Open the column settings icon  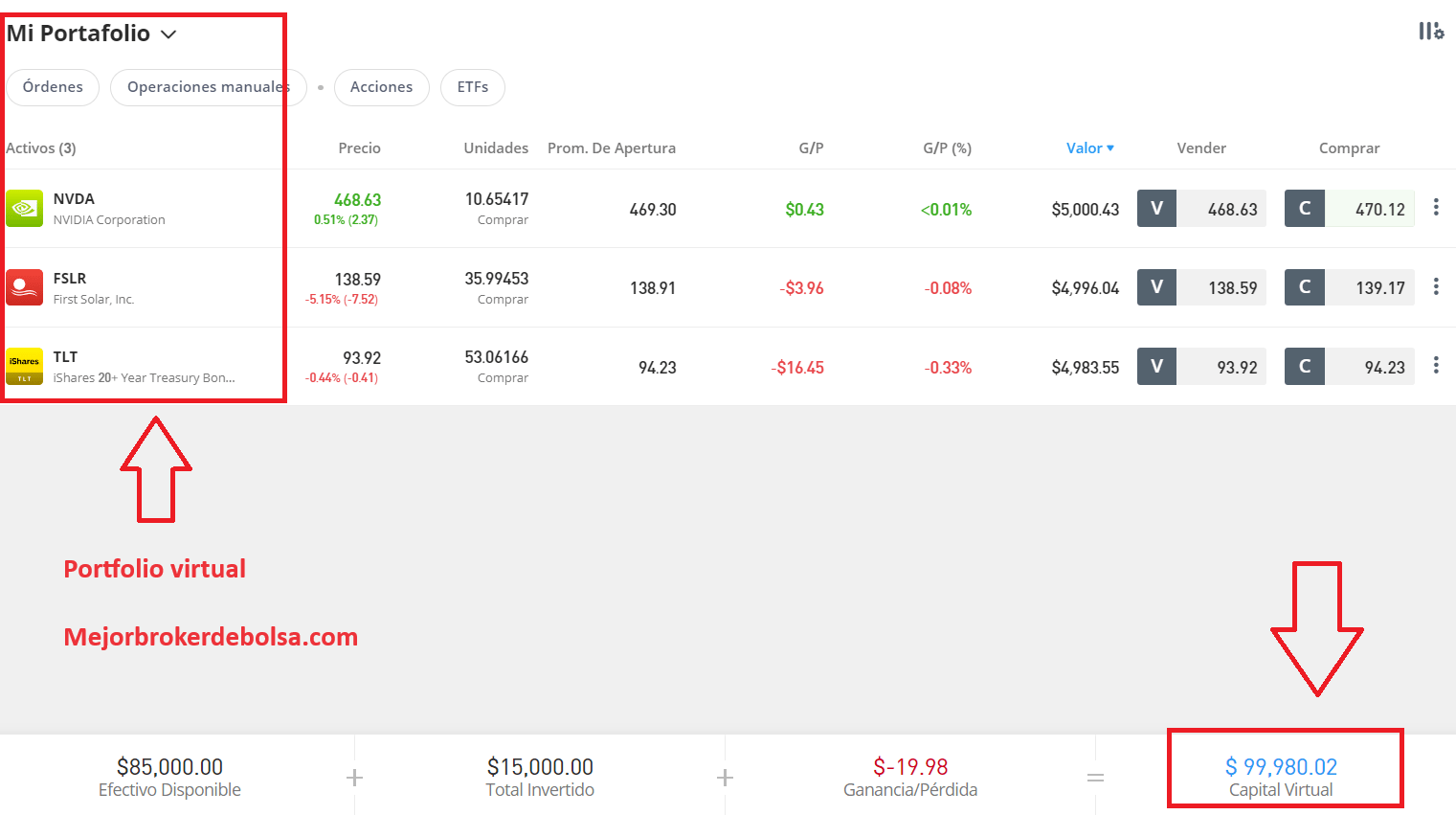1431,32
